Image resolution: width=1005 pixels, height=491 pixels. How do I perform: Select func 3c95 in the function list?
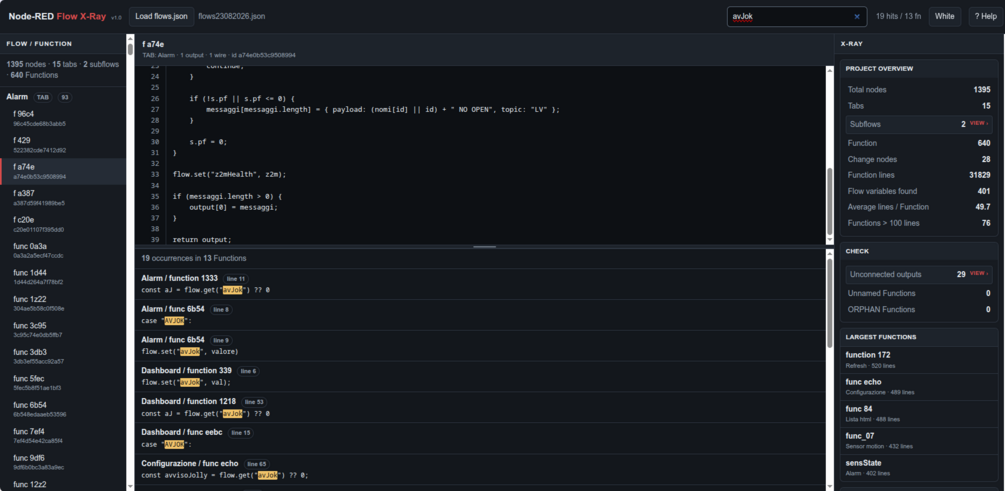point(63,329)
